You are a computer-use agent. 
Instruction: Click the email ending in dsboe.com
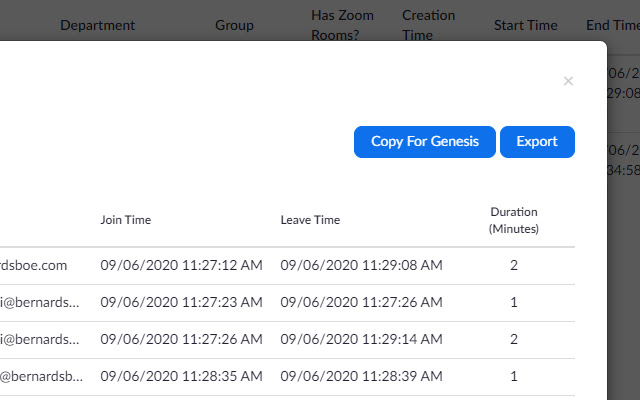tap(33, 265)
